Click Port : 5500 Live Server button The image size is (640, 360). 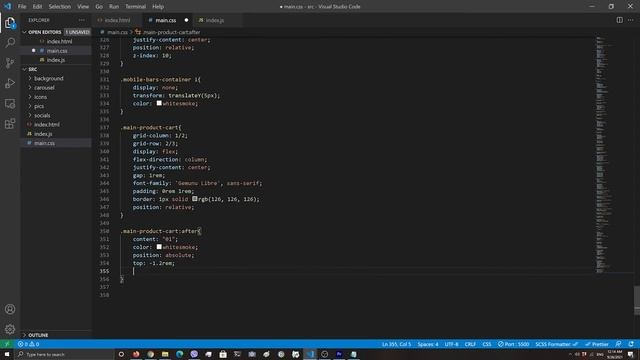(x=513, y=344)
